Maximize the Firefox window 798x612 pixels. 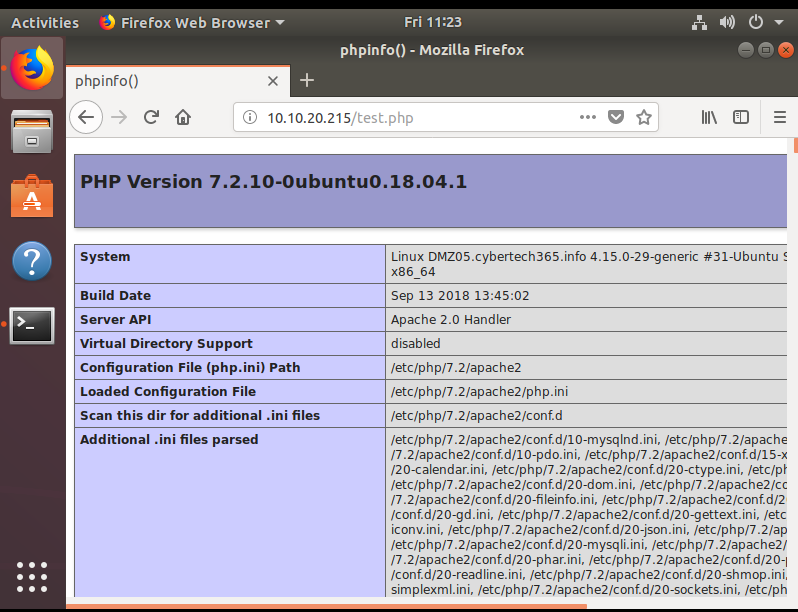(x=765, y=50)
